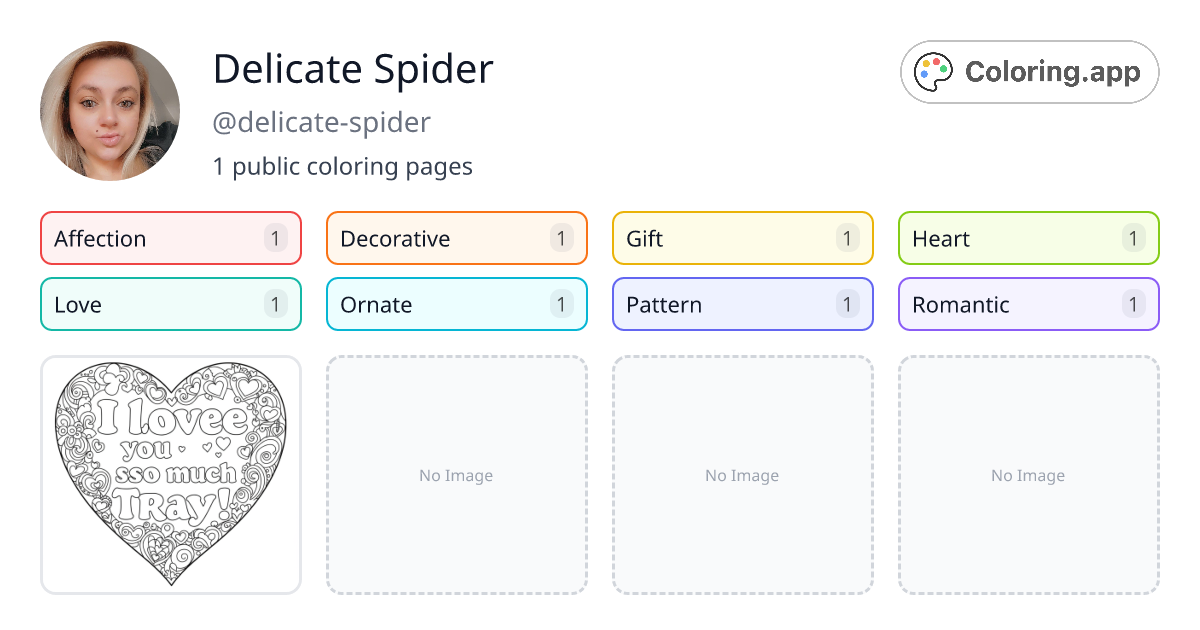The width and height of the screenshot is (1200, 630).
Task: Open the 'I lovee you' heart coloring page
Action: 170,475
